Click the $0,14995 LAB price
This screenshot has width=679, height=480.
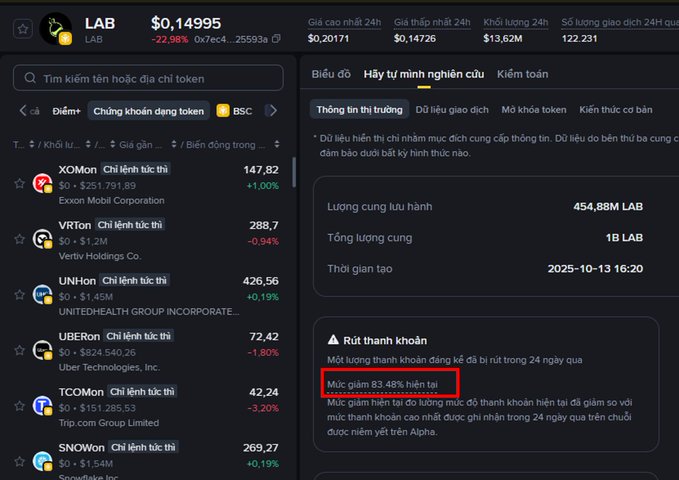click(186, 23)
